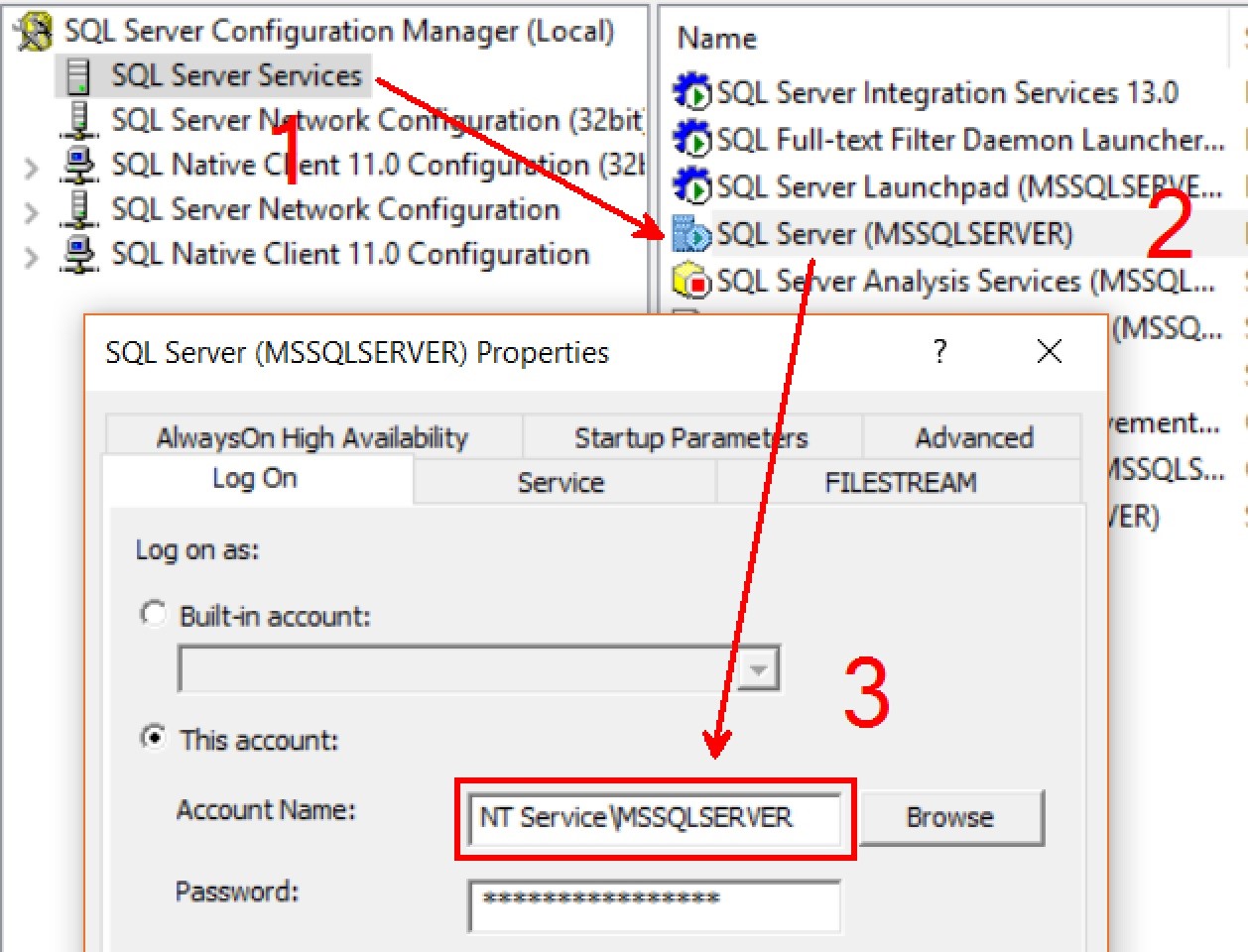Select SQL Server Integration Services 13.0 row
Viewport: 1248px width, 952px height.
click(947, 92)
